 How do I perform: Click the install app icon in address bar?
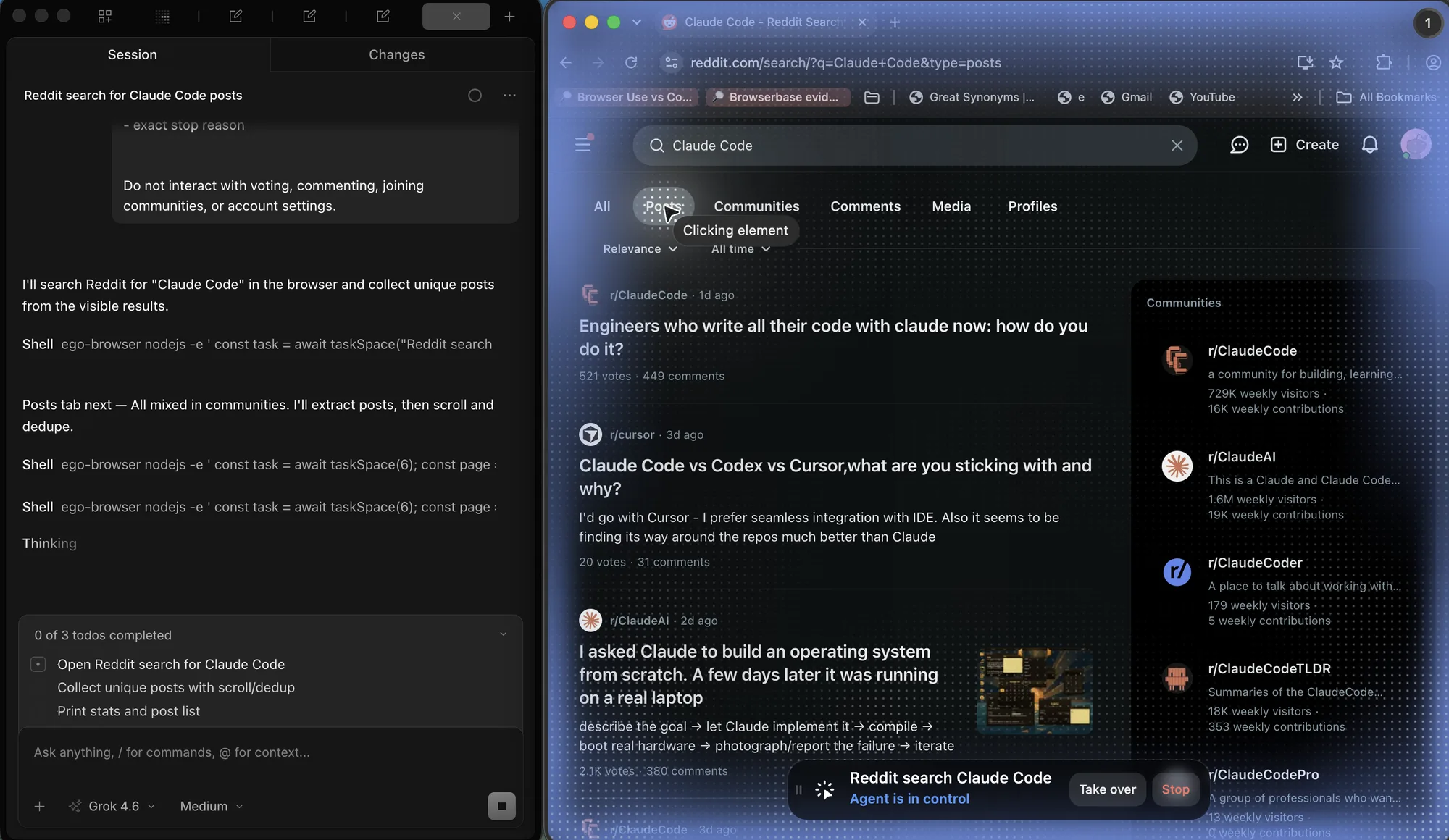(x=1305, y=63)
